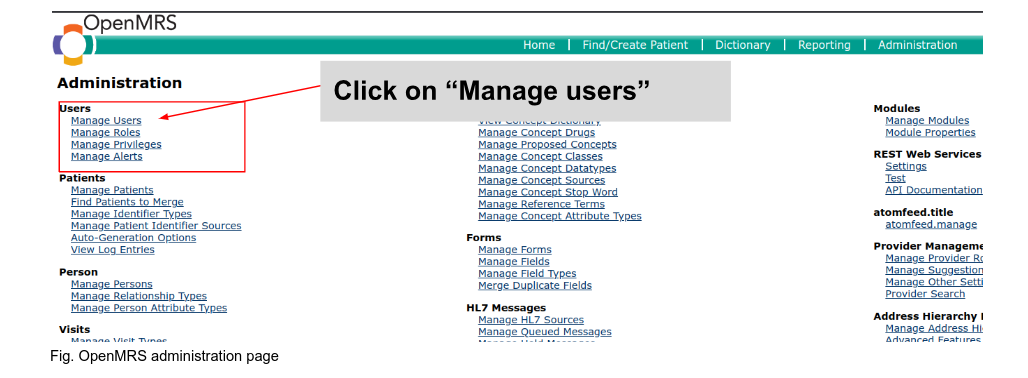The width and height of the screenshot is (1028, 378).
Task: Open Find/Create Patient in the top navigation
Action: coord(635,45)
